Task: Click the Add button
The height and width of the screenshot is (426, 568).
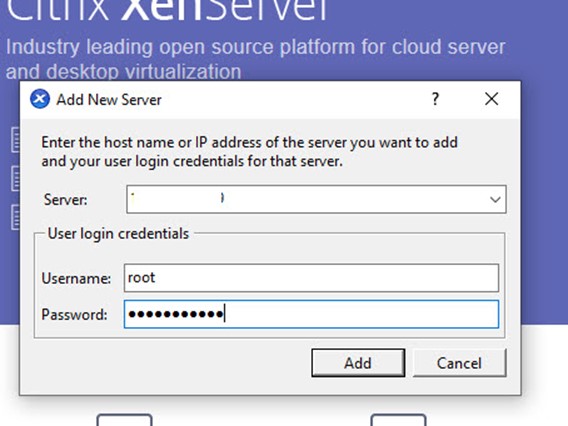Action: pyautogui.click(x=358, y=363)
